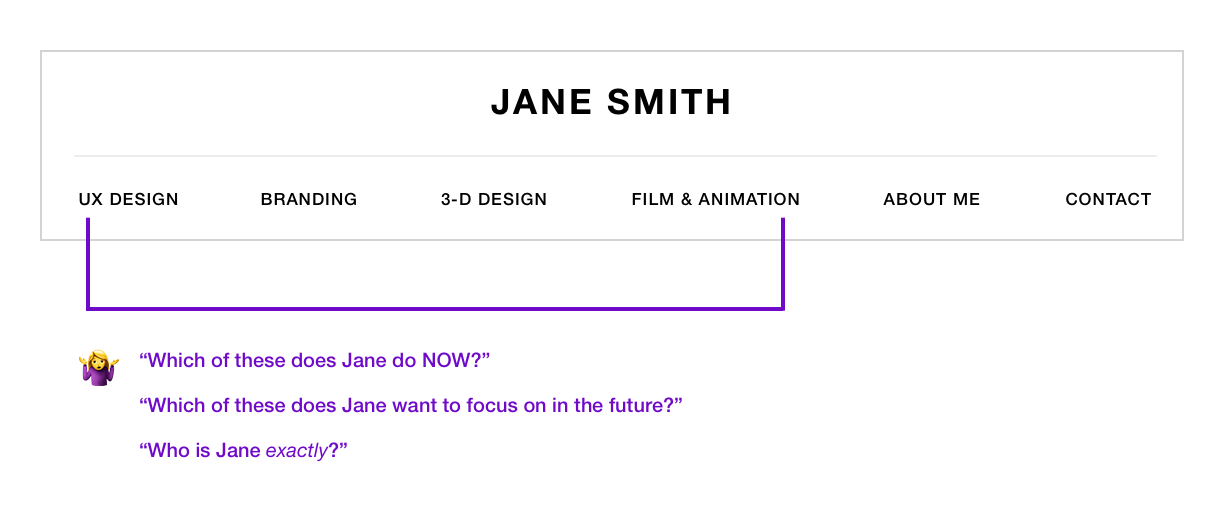Visit the About Me page
This screenshot has height=523, width=1224.
tap(932, 199)
